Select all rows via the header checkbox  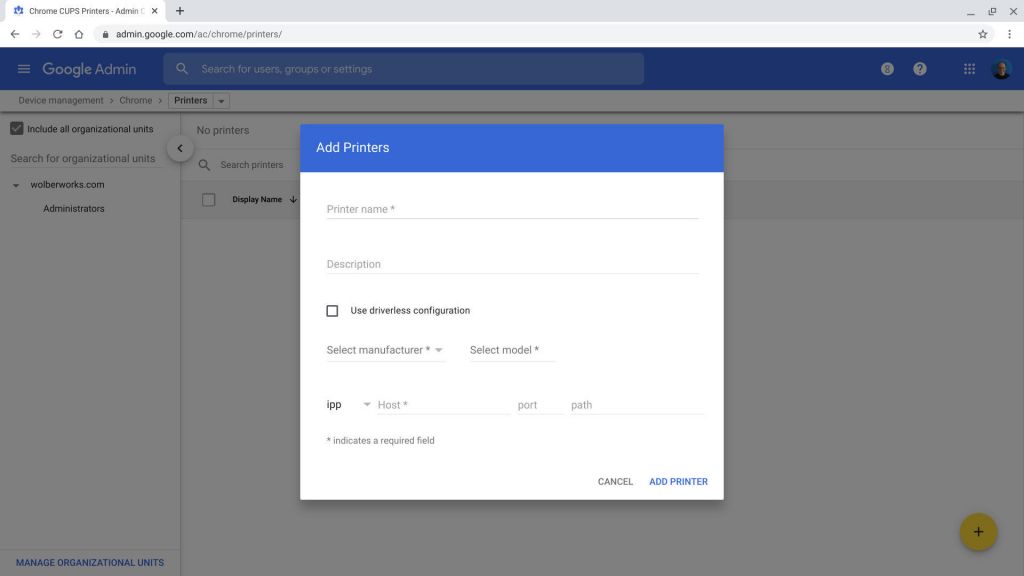(x=208, y=199)
